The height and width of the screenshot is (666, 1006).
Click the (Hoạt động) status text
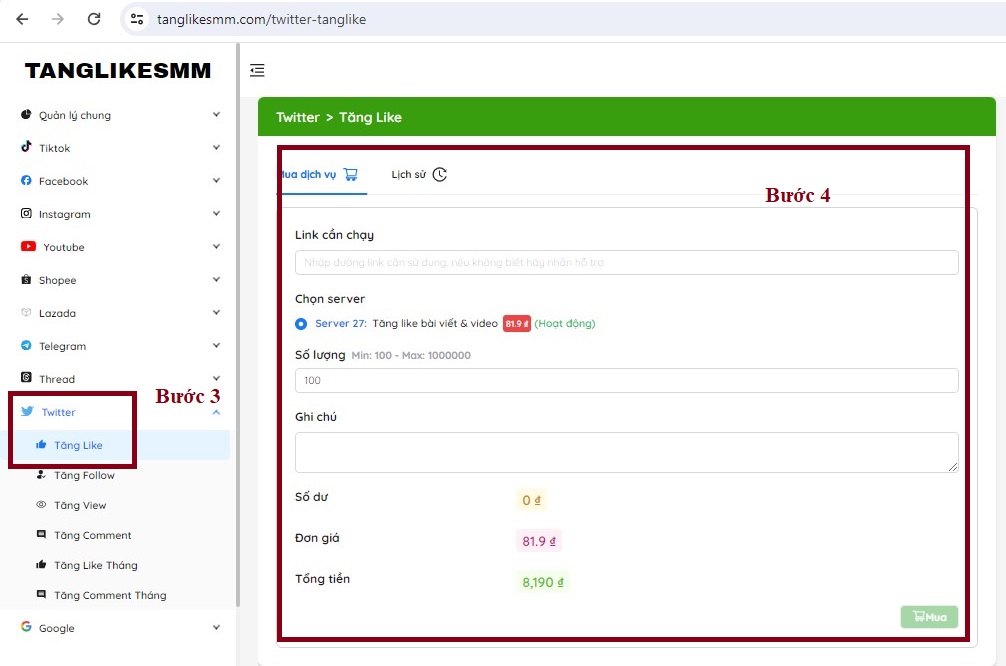pyautogui.click(x=565, y=323)
